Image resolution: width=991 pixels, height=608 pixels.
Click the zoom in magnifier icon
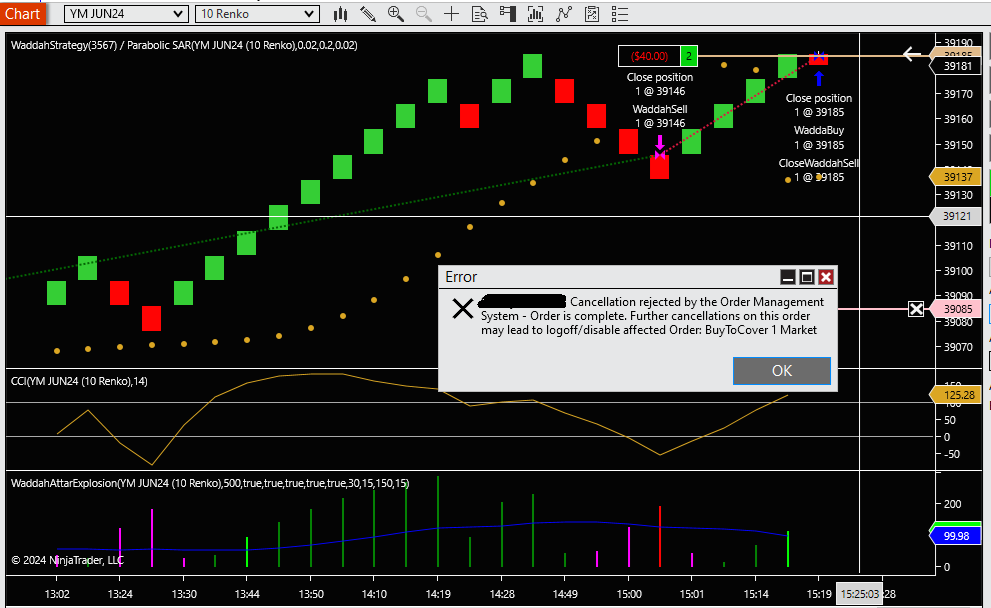pyautogui.click(x=396, y=14)
